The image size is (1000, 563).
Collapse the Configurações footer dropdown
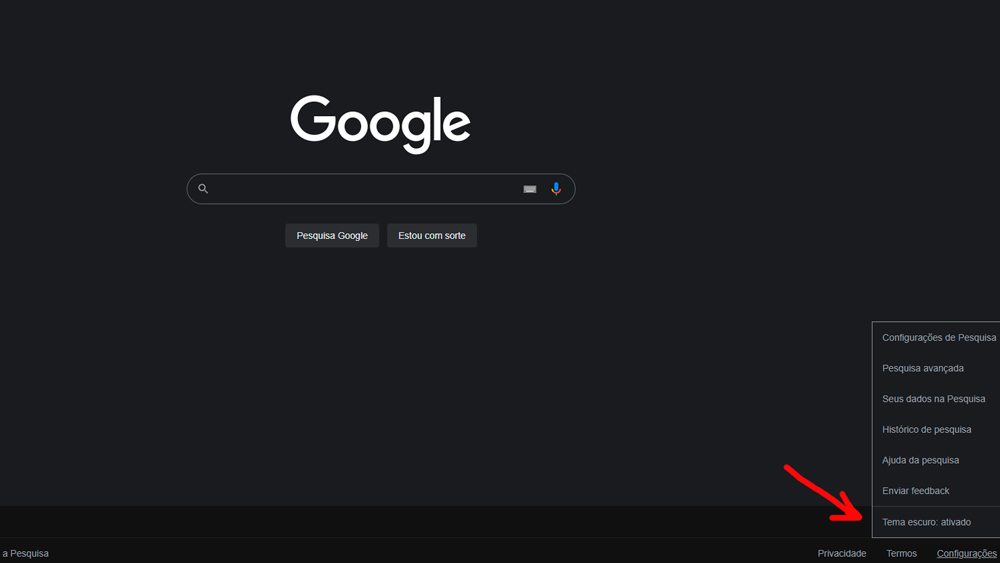tap(966, 553)
